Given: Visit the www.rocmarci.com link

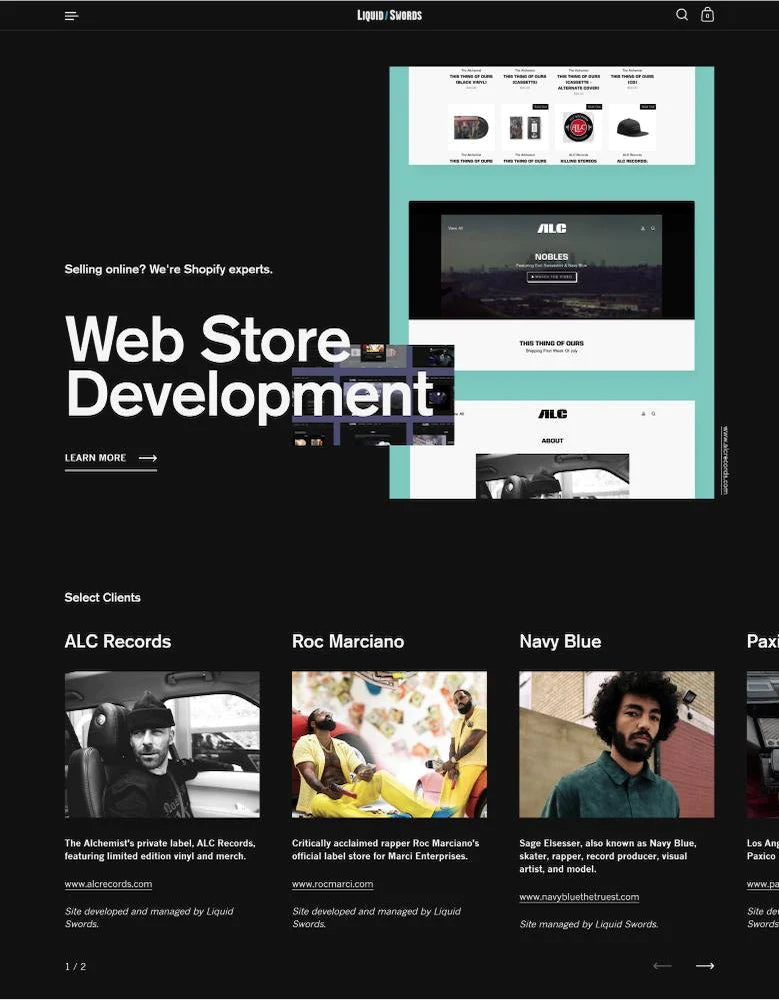Looking at the screenshot, I should coord(332,884).
